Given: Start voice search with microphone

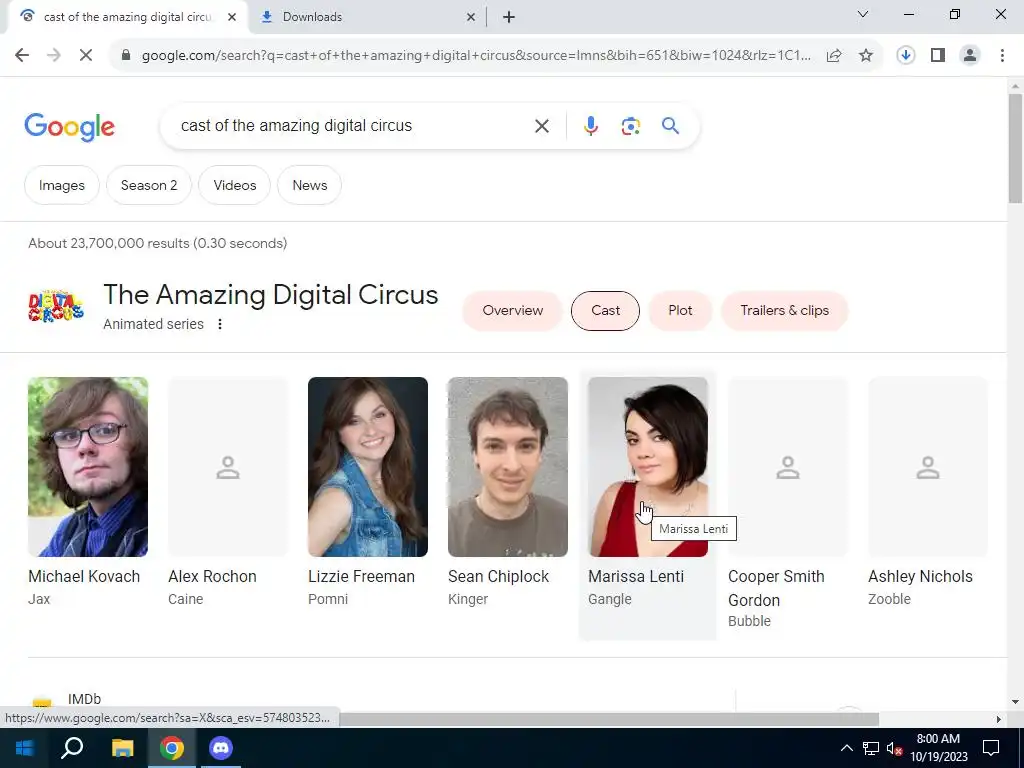Looking at the screenshot, I should tap(590, 126).
